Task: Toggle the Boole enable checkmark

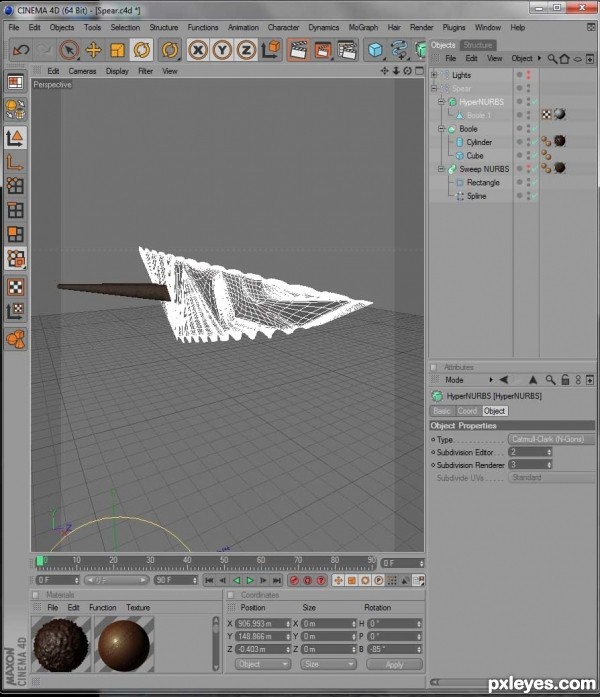Action: click(x=535, y=129)
